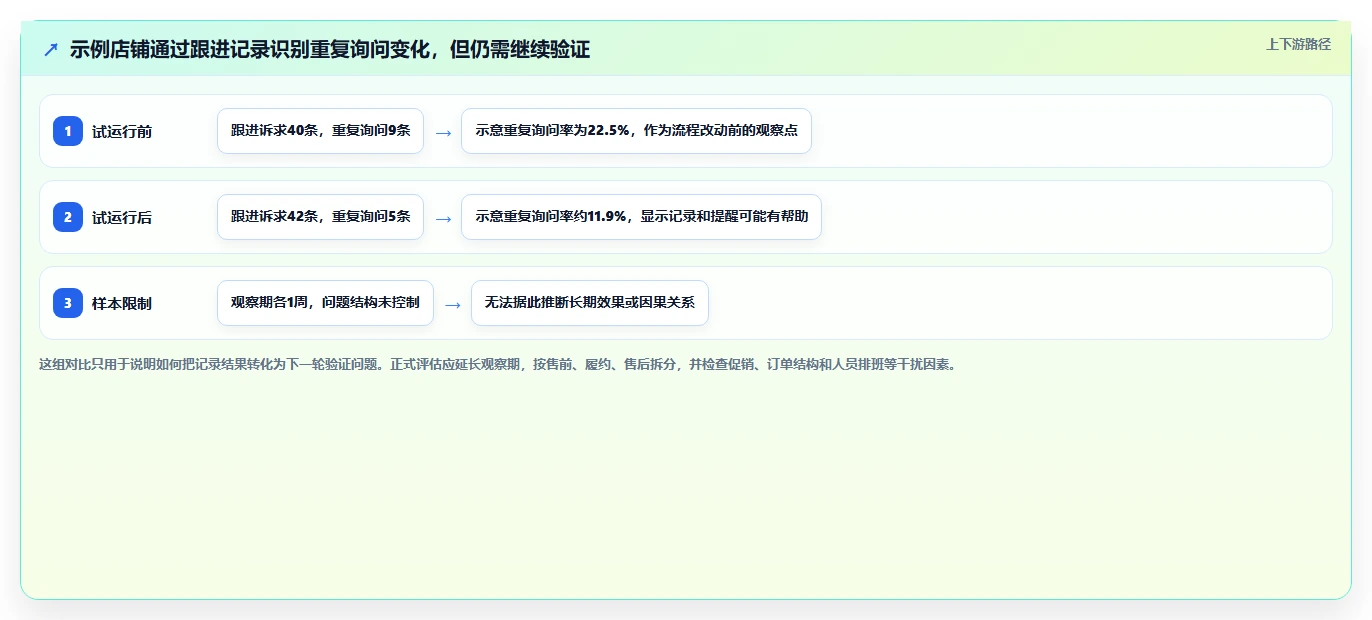1372x620 pixels.
Task: Click the trend arrow icon beside the title
Action: pos(51,49)
